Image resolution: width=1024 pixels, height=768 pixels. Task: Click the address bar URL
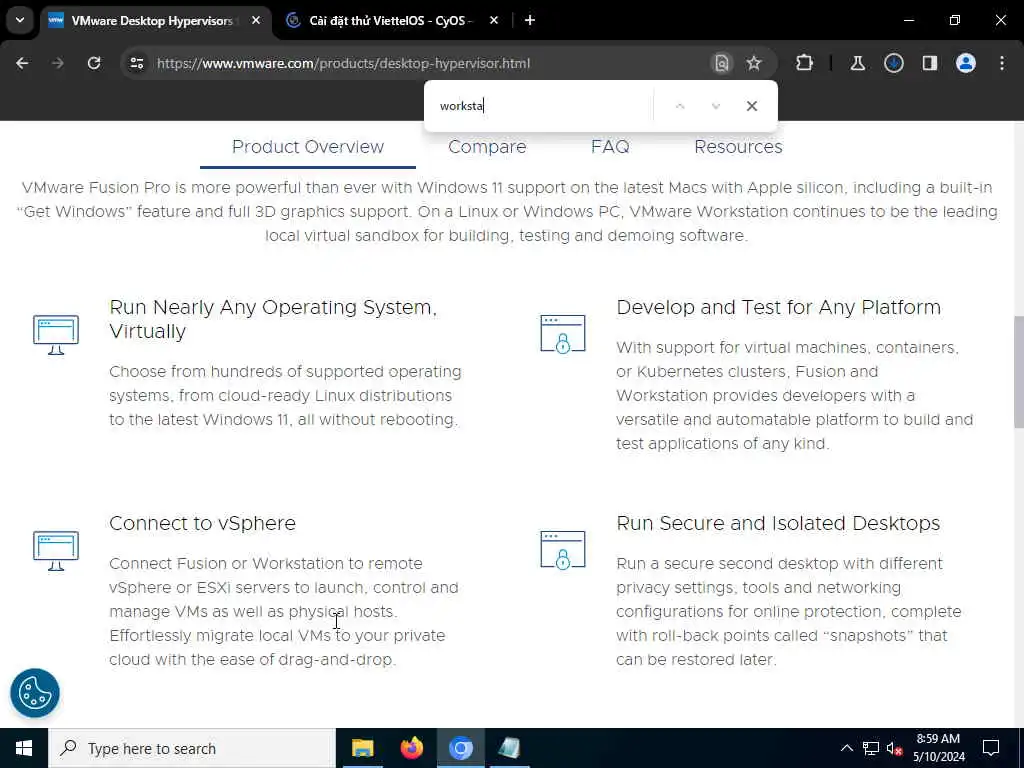(344, 63)
